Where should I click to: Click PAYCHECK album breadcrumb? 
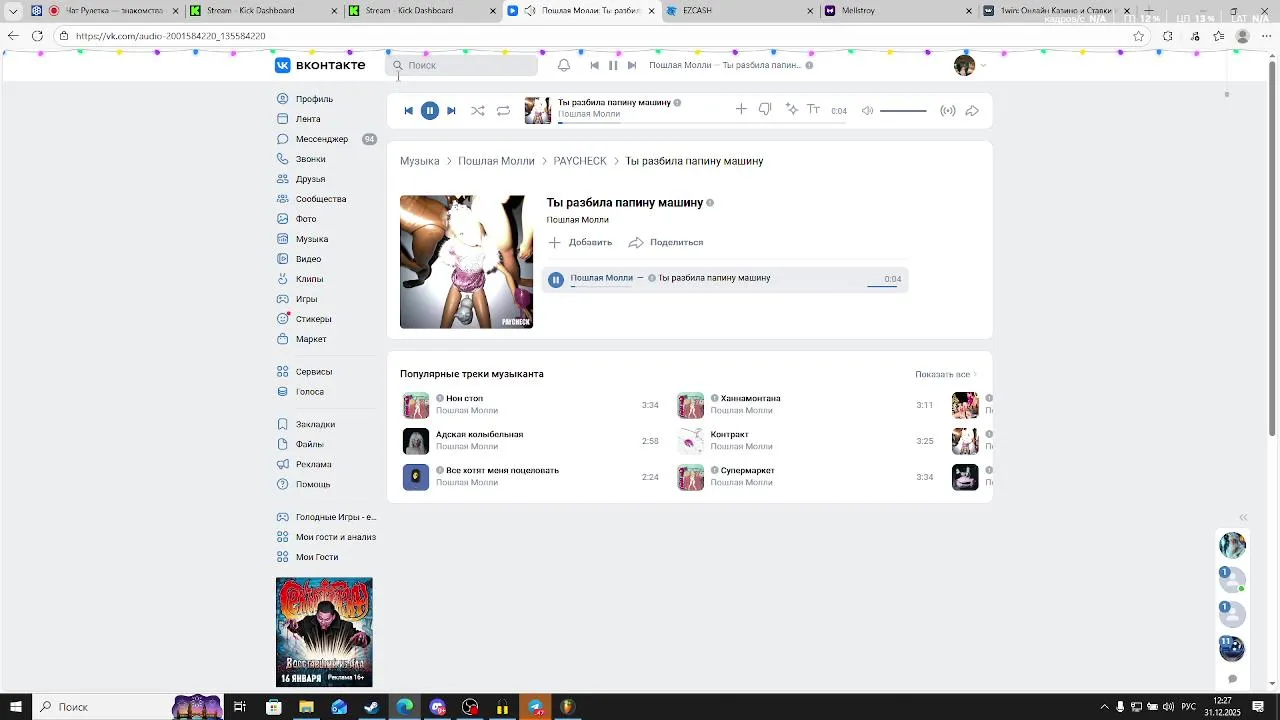point(580,161)
